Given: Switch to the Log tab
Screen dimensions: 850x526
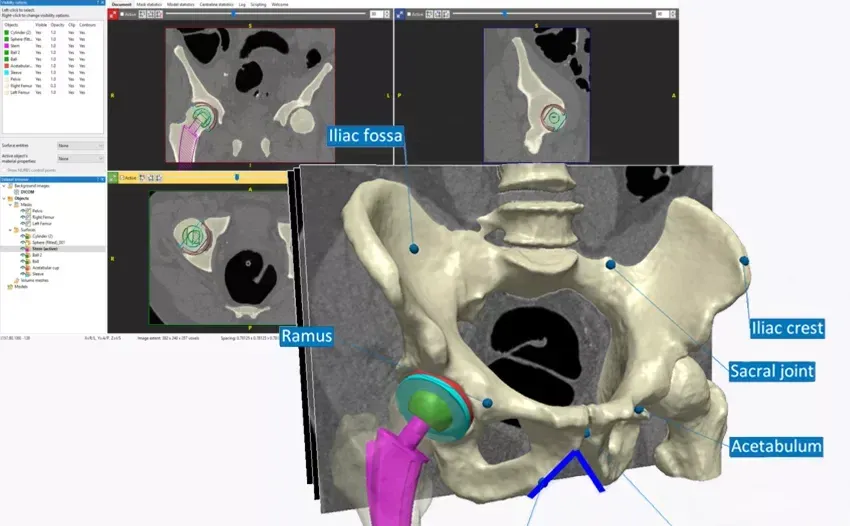Looking at the screenshot, I should click(242, 4).
